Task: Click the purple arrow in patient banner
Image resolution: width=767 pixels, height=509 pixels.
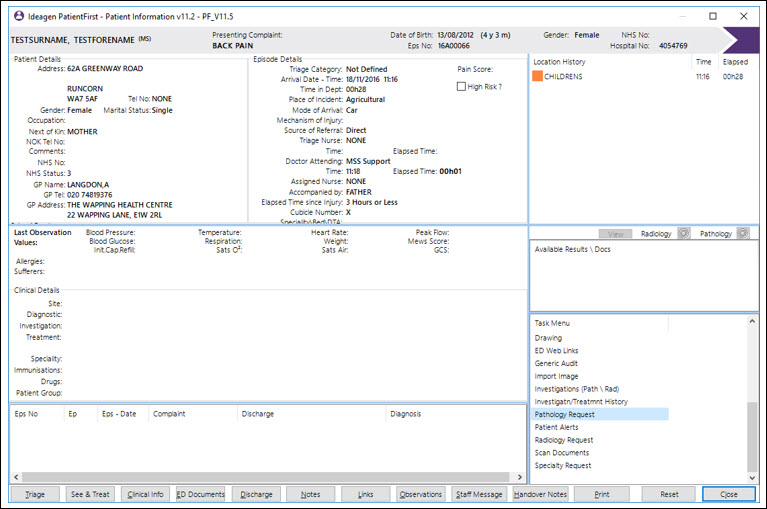Action: pos(741,40)
